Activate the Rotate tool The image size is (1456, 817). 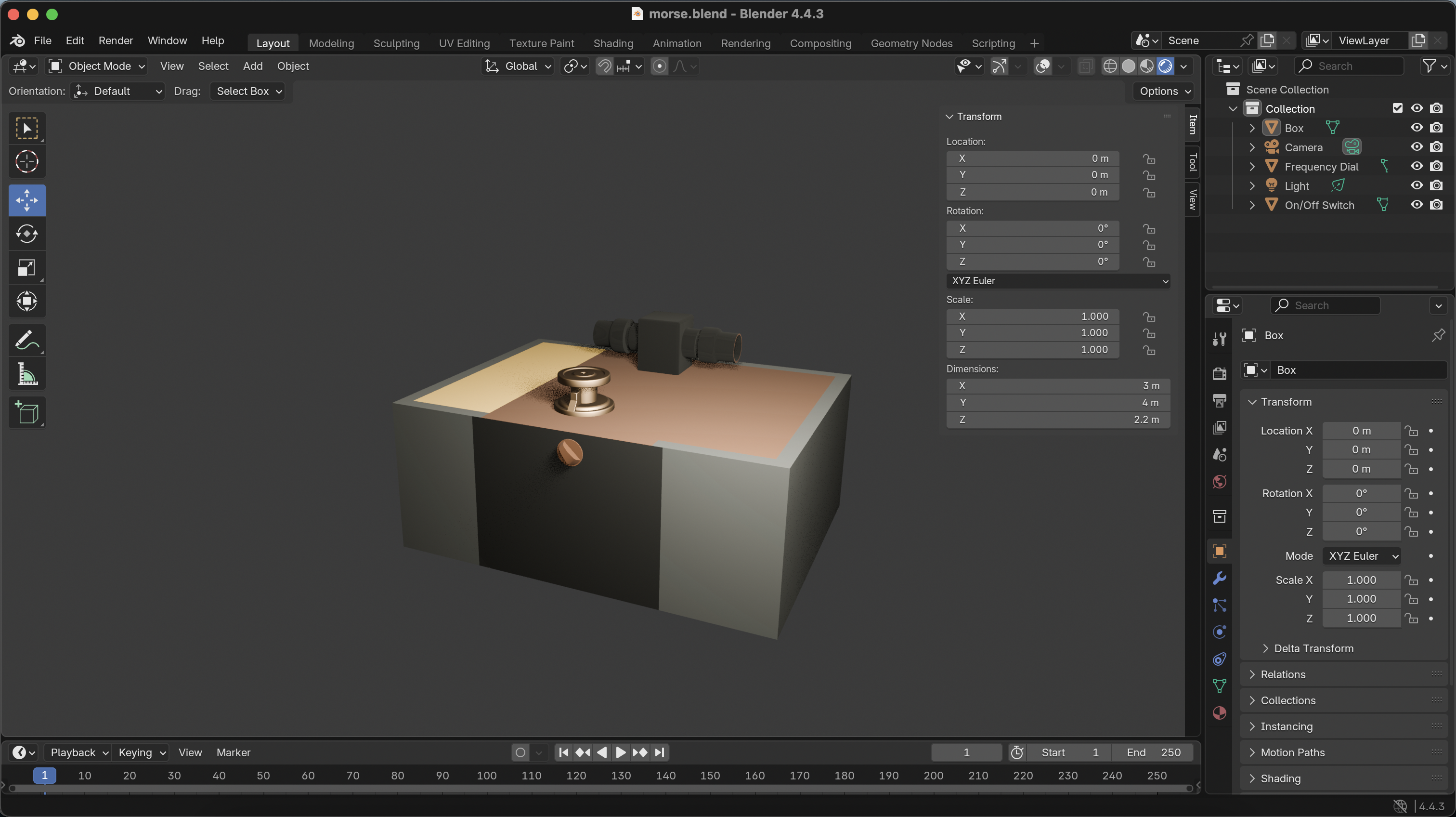point(27,234)
